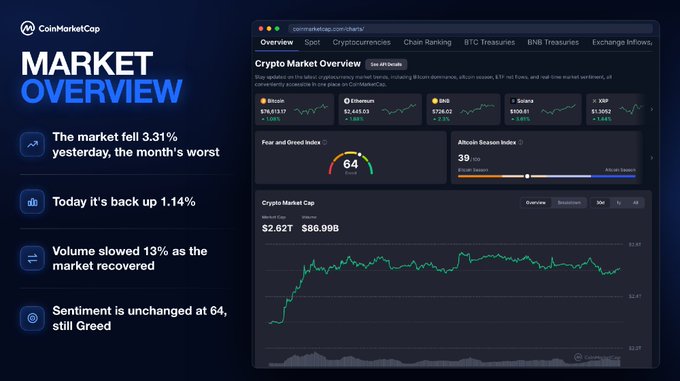Open the BNB Treasuries tab
Image resolution: width=680 pixels, height=381 pixels.
(x=553, y=42)
